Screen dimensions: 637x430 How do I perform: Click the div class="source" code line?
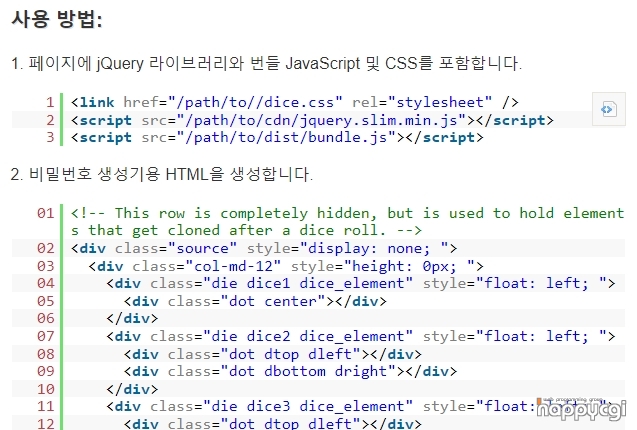(264, 248)
